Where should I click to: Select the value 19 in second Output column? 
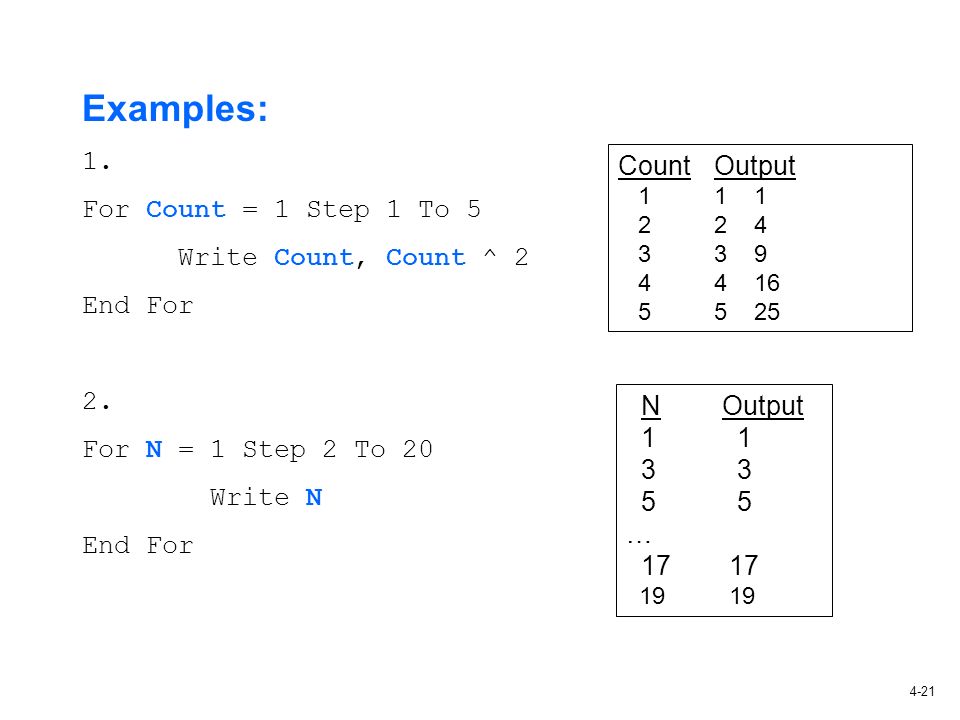click(x=743, y=596)
